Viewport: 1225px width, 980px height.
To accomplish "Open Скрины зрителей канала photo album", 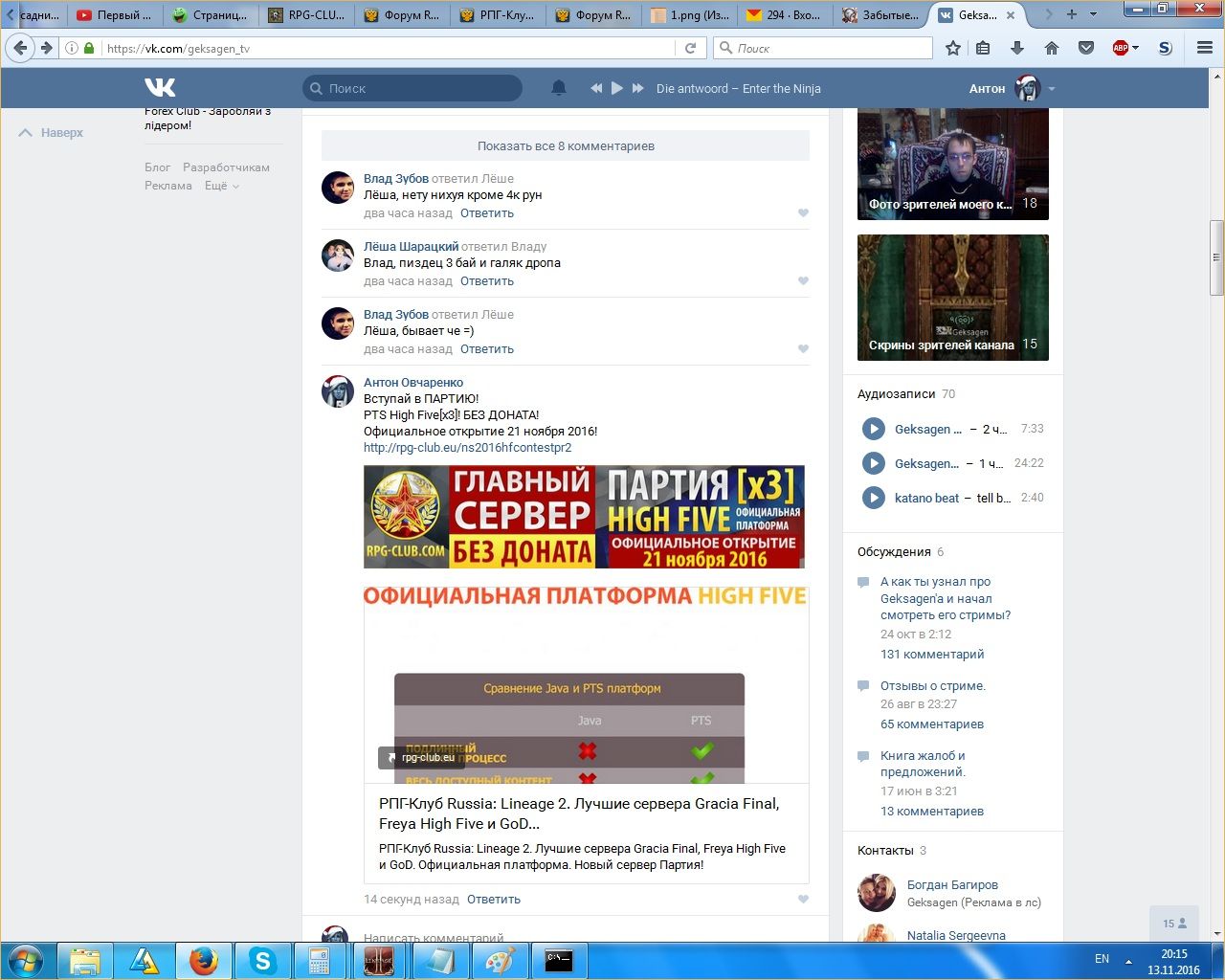I will click(x=952, y=298).
